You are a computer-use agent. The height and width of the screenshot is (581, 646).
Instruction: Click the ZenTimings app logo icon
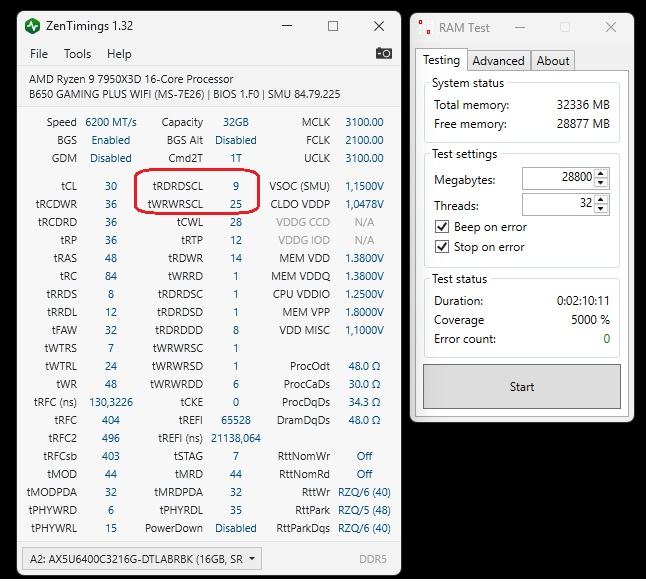32,26
